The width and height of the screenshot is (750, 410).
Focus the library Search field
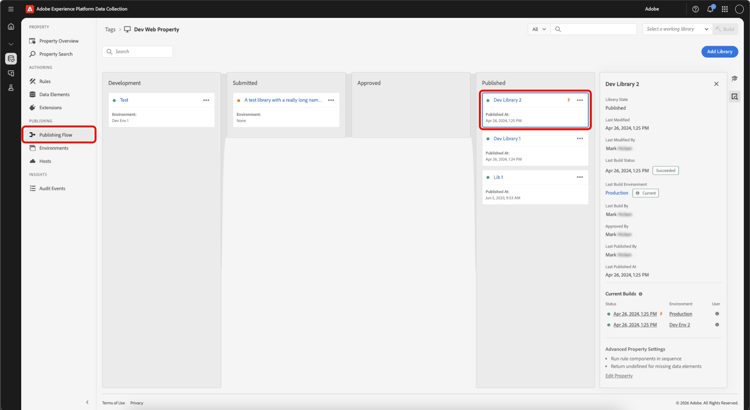click(x=137, y=52)
